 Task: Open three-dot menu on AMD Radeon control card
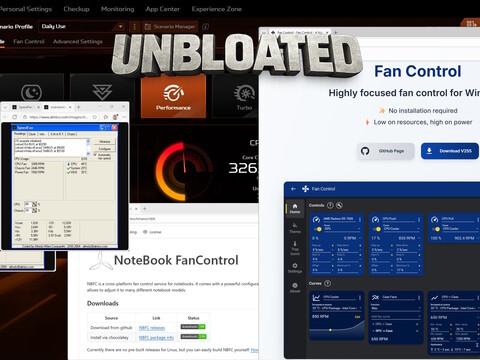coord(360,220)
